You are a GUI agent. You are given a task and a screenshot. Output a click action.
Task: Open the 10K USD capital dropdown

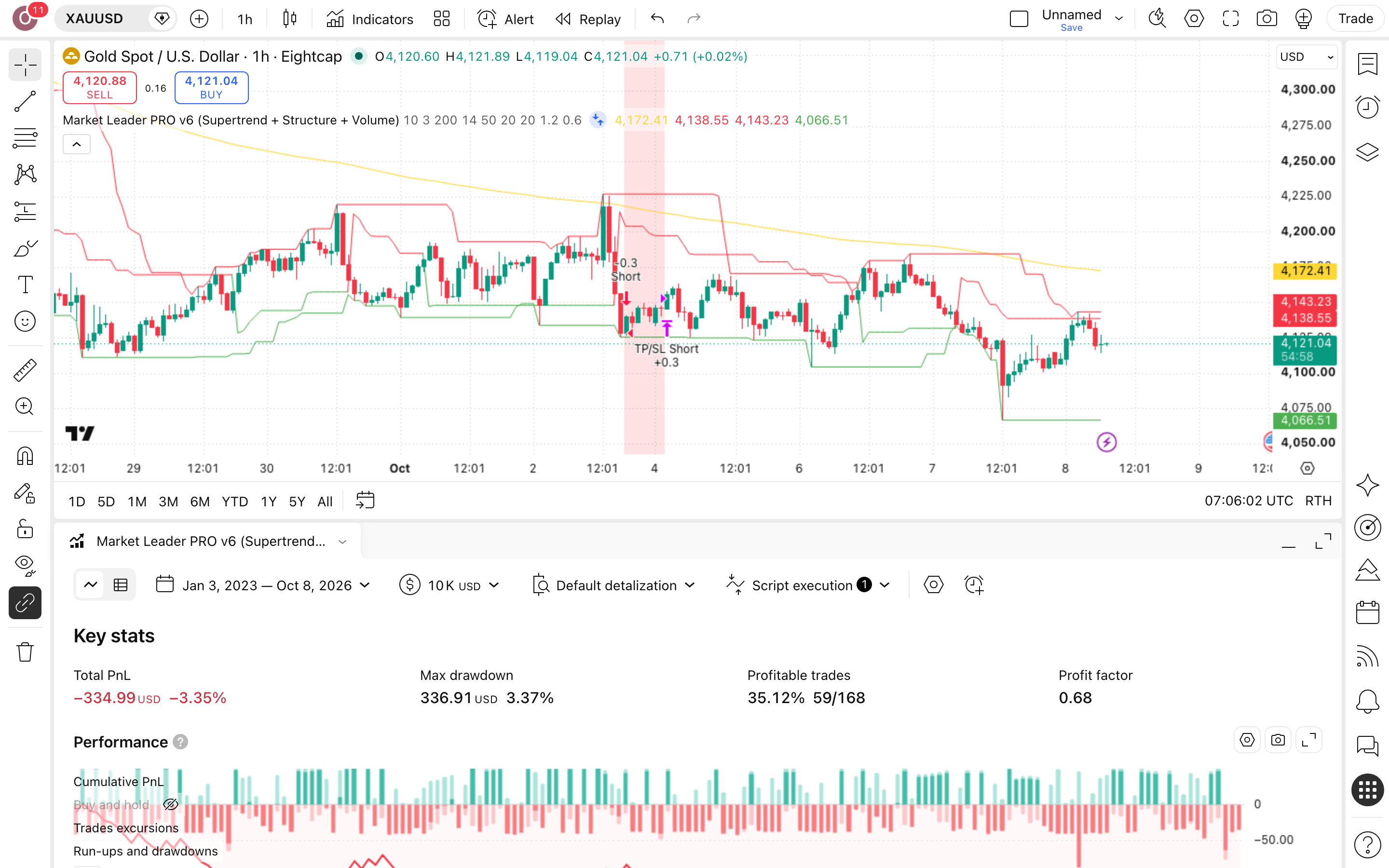pyautogui.click(x=450, y=585)
